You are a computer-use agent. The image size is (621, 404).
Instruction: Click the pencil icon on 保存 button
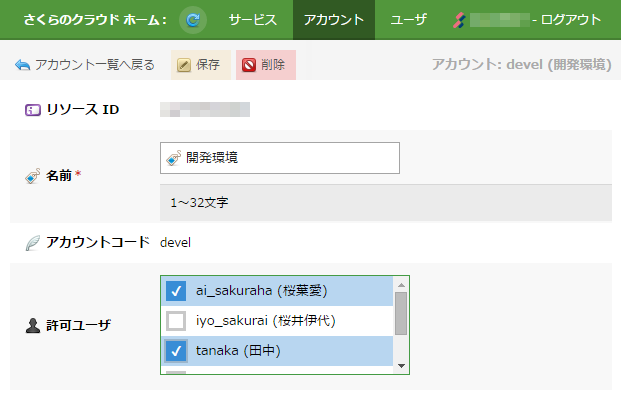(184, 66)
